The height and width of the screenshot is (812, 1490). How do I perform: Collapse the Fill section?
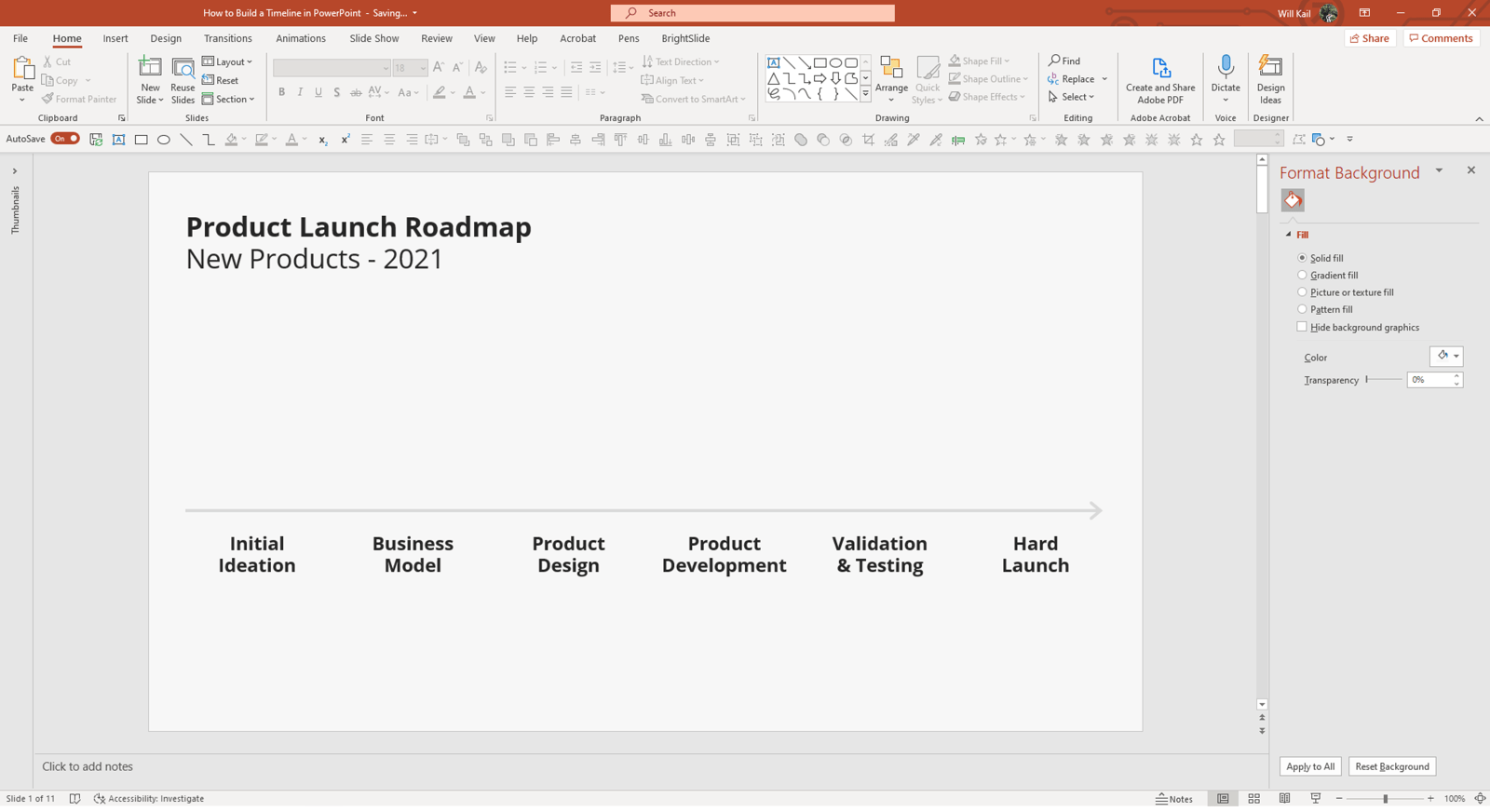coord(1289,235)
